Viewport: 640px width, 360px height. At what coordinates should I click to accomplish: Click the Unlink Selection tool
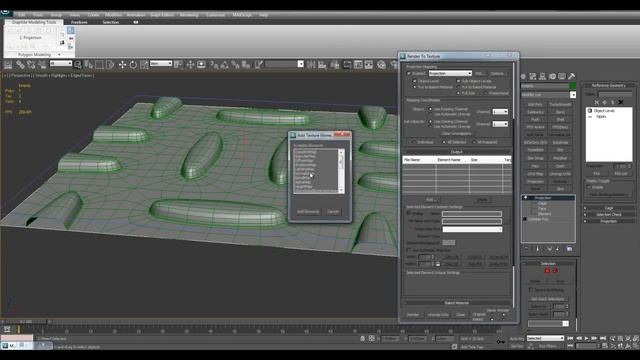pos(31,64)
